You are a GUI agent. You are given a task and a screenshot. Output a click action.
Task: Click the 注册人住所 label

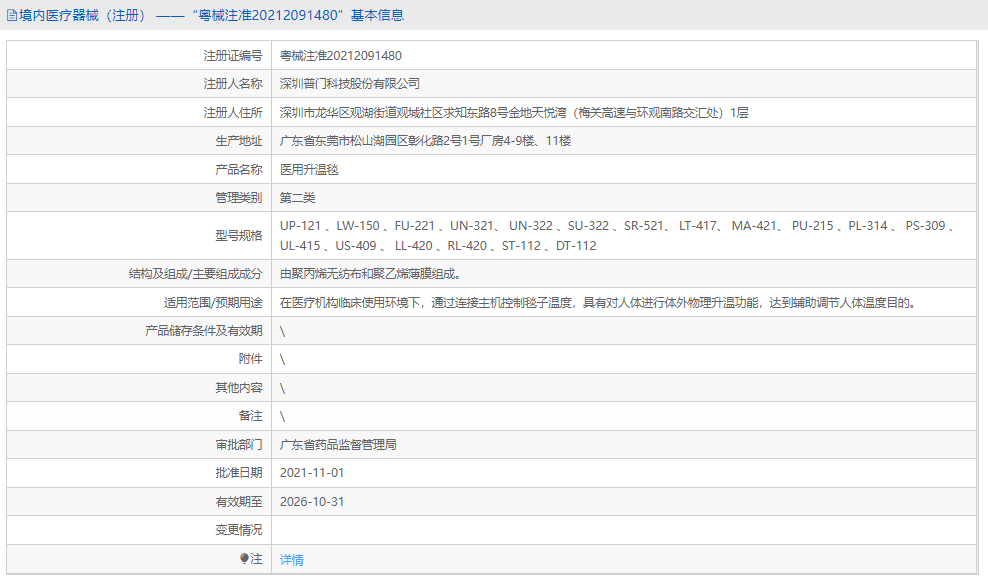(x=233, y=112)
